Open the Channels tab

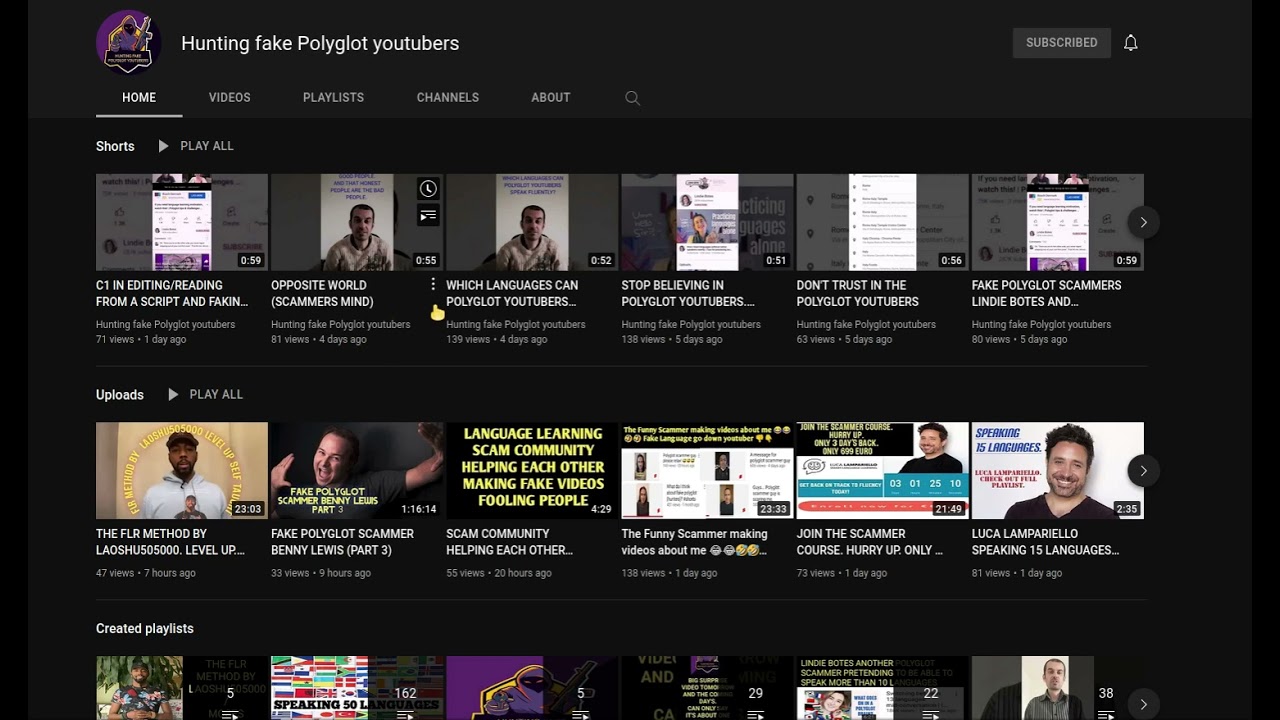pos(448,98)
